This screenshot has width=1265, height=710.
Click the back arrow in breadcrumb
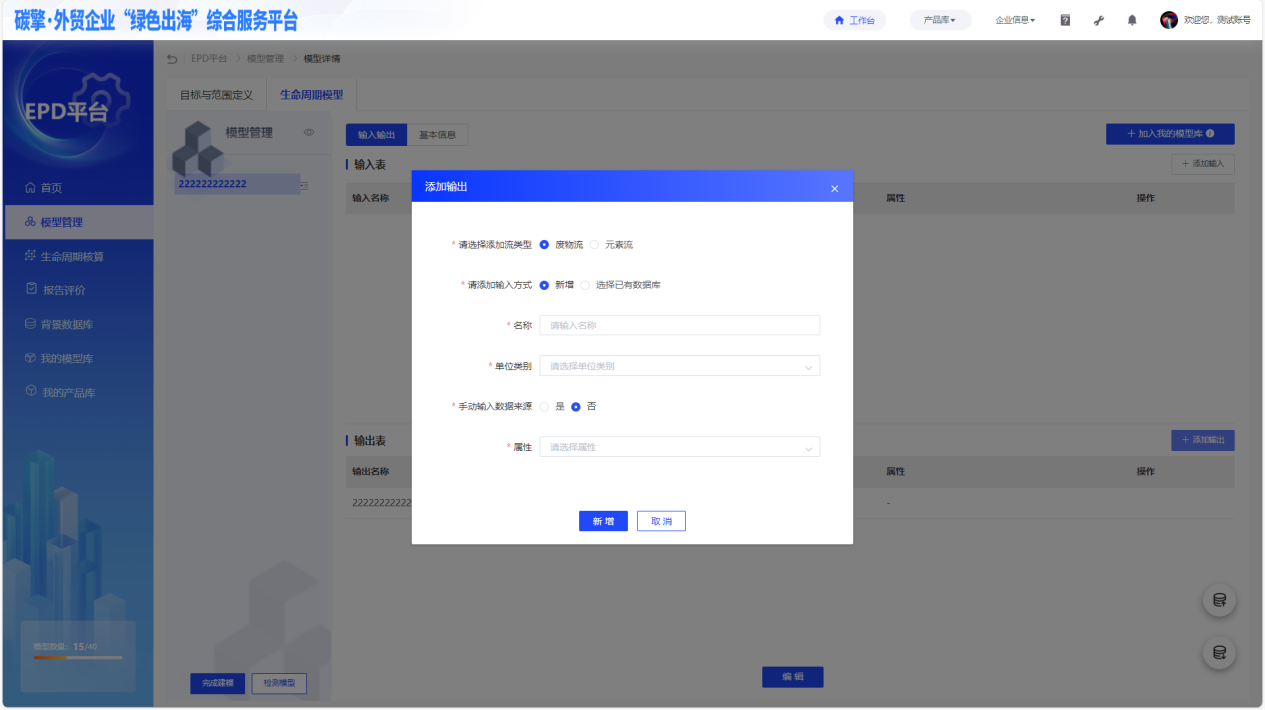pyautogui.click(x=172, y=59)
